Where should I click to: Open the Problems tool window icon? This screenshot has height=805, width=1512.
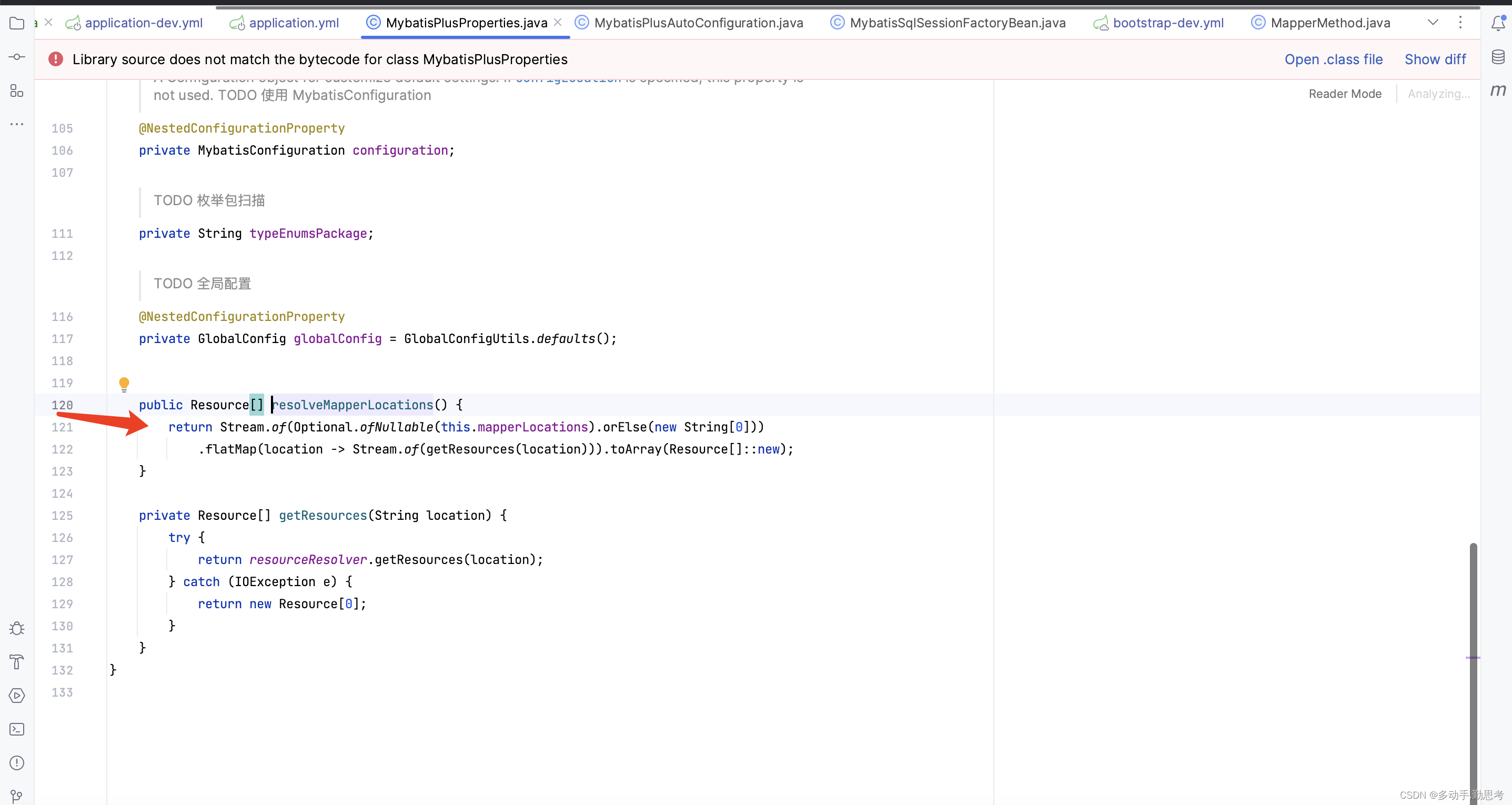(x=16, y=763)
